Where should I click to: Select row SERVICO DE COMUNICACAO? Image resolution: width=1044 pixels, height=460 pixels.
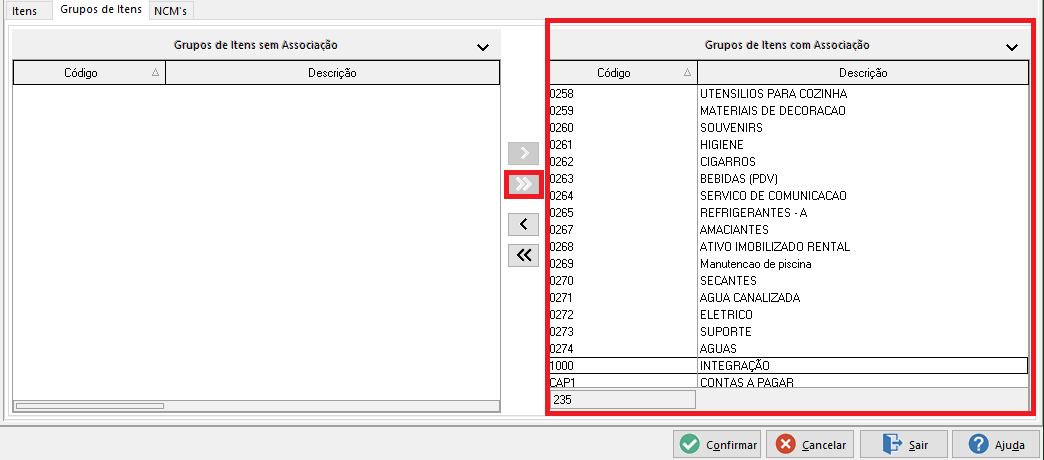[788, 195]
